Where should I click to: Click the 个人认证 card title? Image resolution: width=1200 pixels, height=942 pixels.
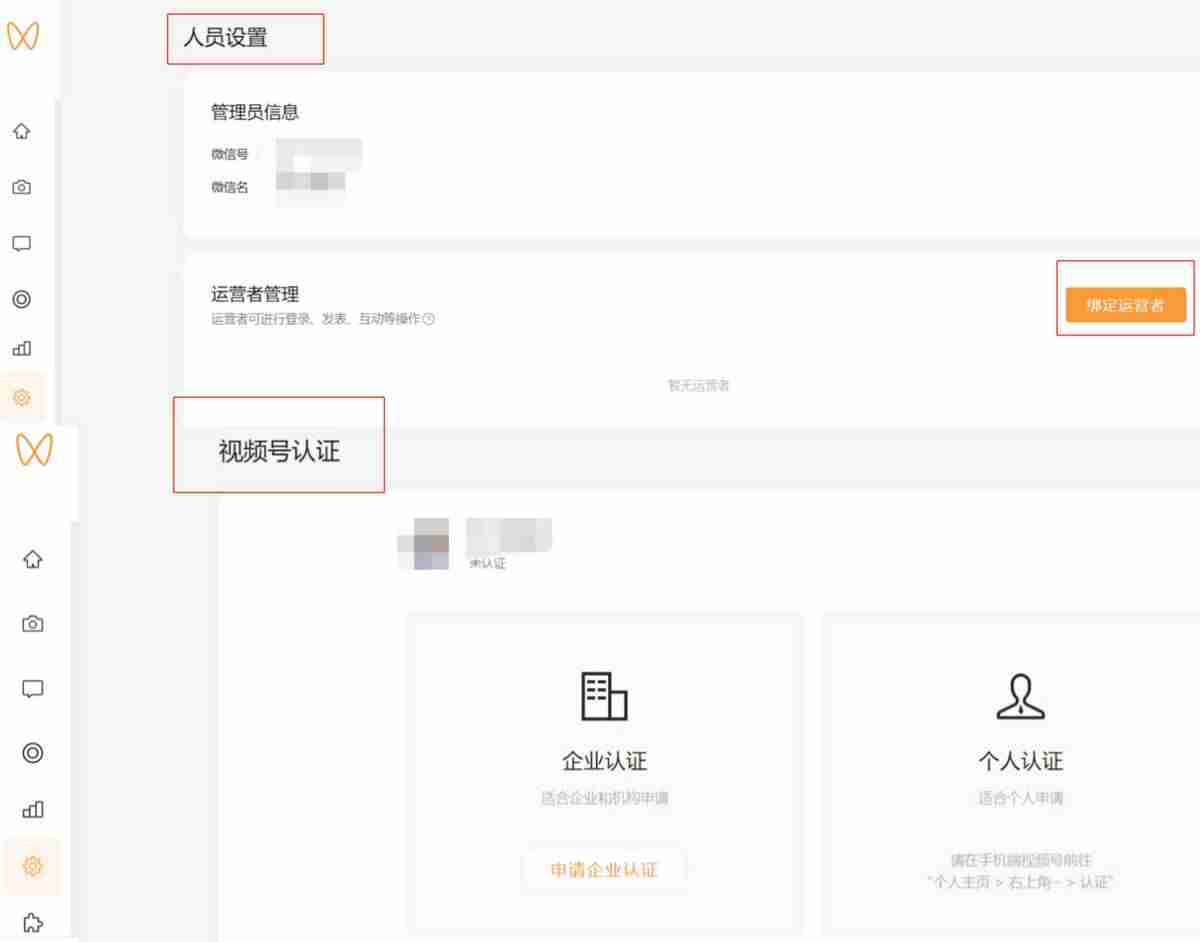[x=1021, y=761]
